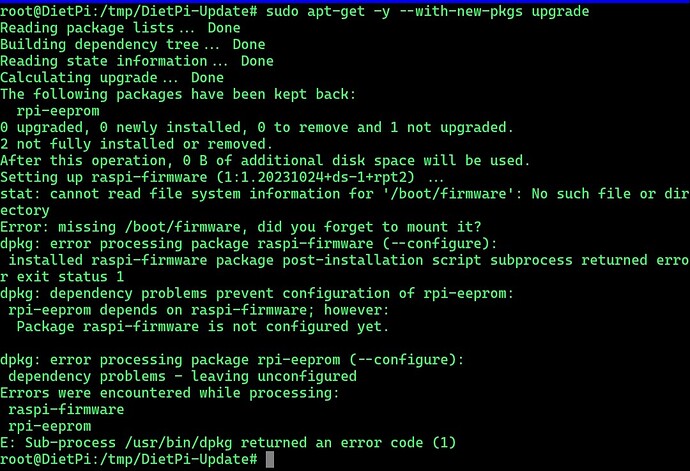
Task: Click the 'stat: cannot read file system' error line
Action: tap(340, 194)
